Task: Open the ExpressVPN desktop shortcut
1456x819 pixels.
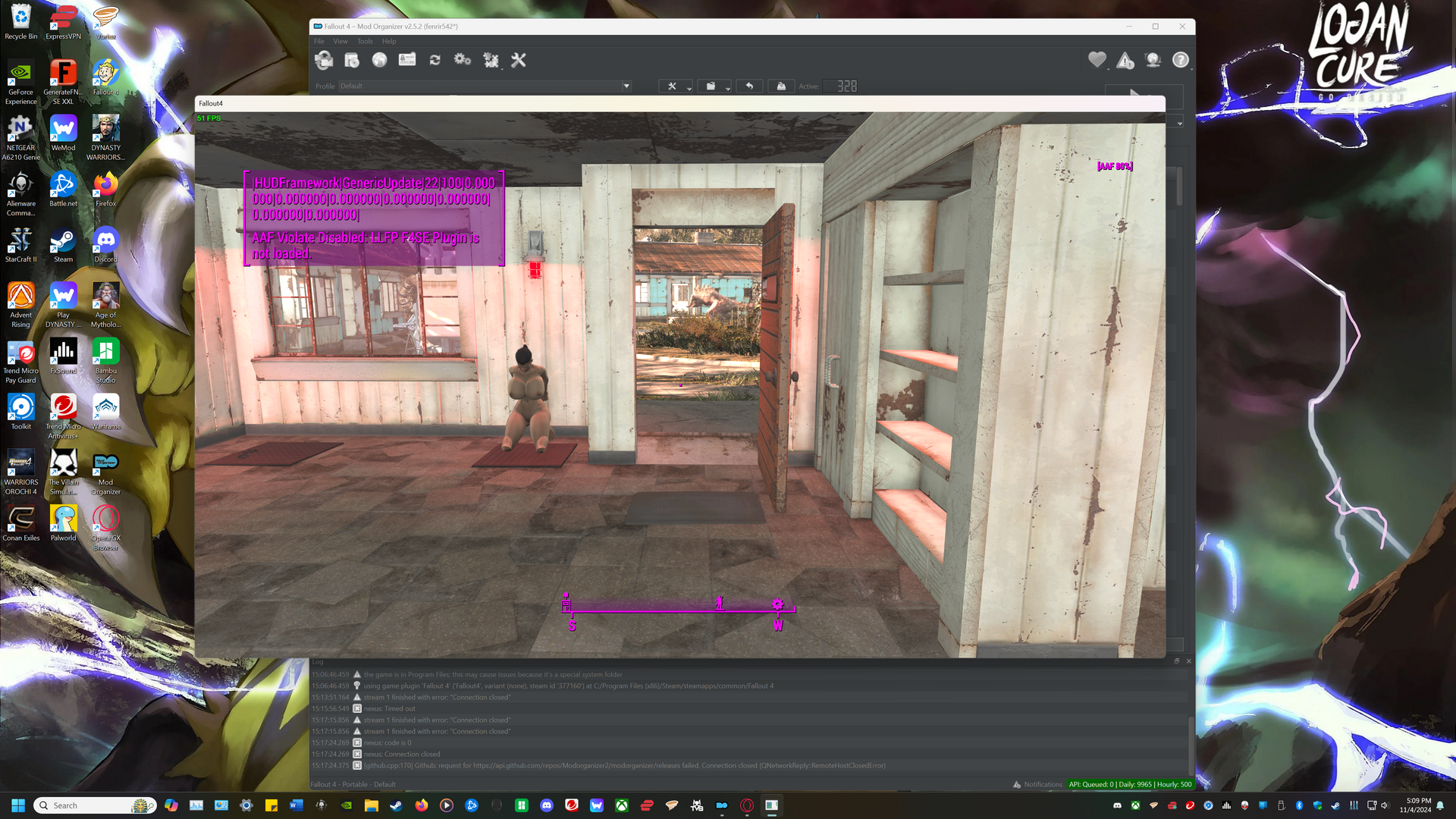Action: 63,23
